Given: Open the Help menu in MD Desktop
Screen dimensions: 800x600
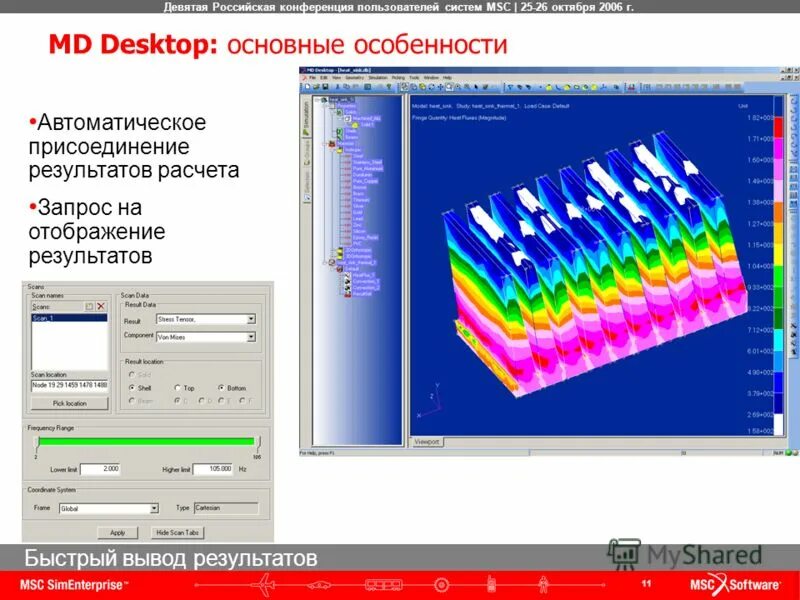Looking at the screenshot, I should click(447, 78).
